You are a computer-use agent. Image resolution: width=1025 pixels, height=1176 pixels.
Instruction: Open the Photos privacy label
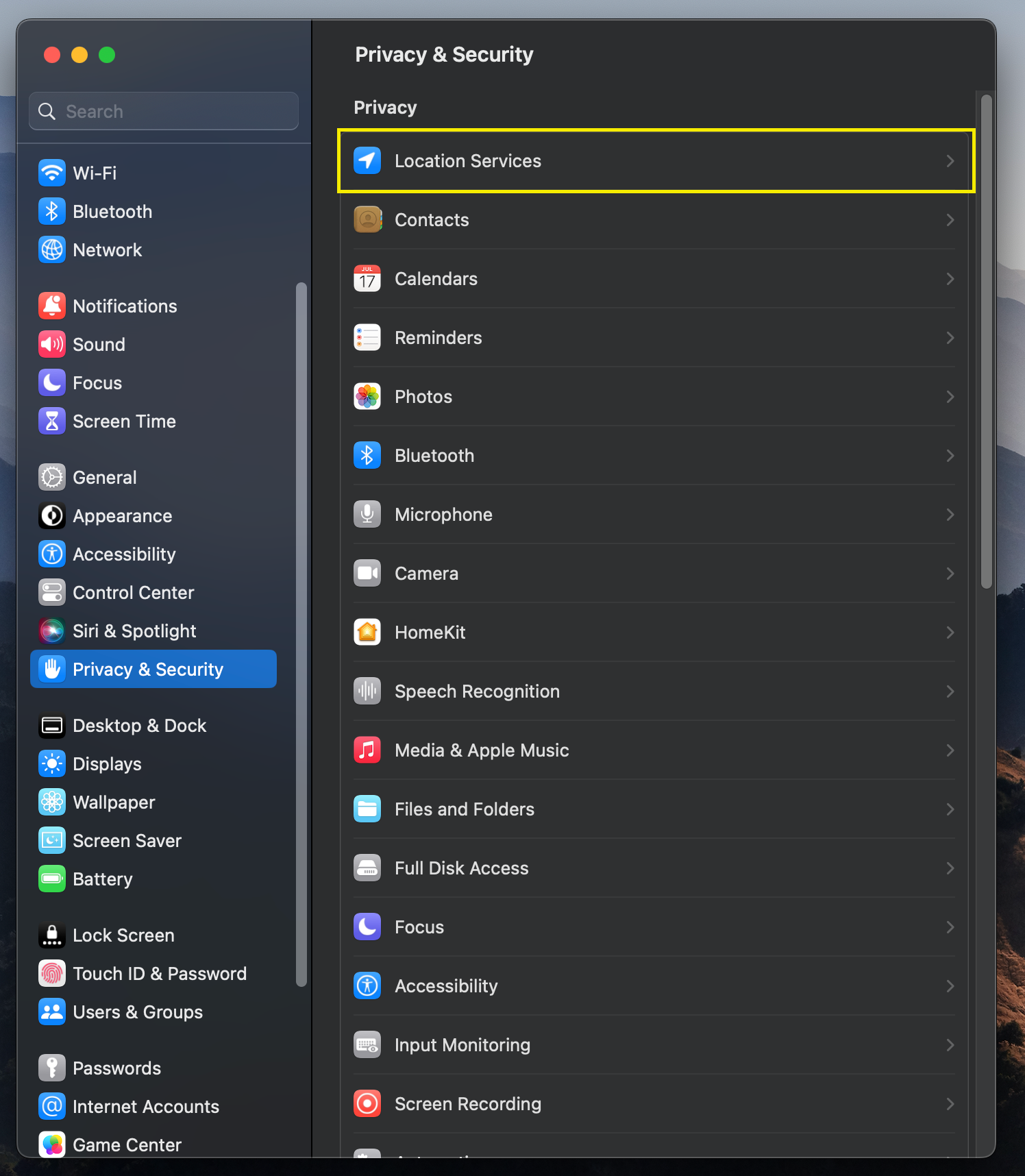coord(423,396)
